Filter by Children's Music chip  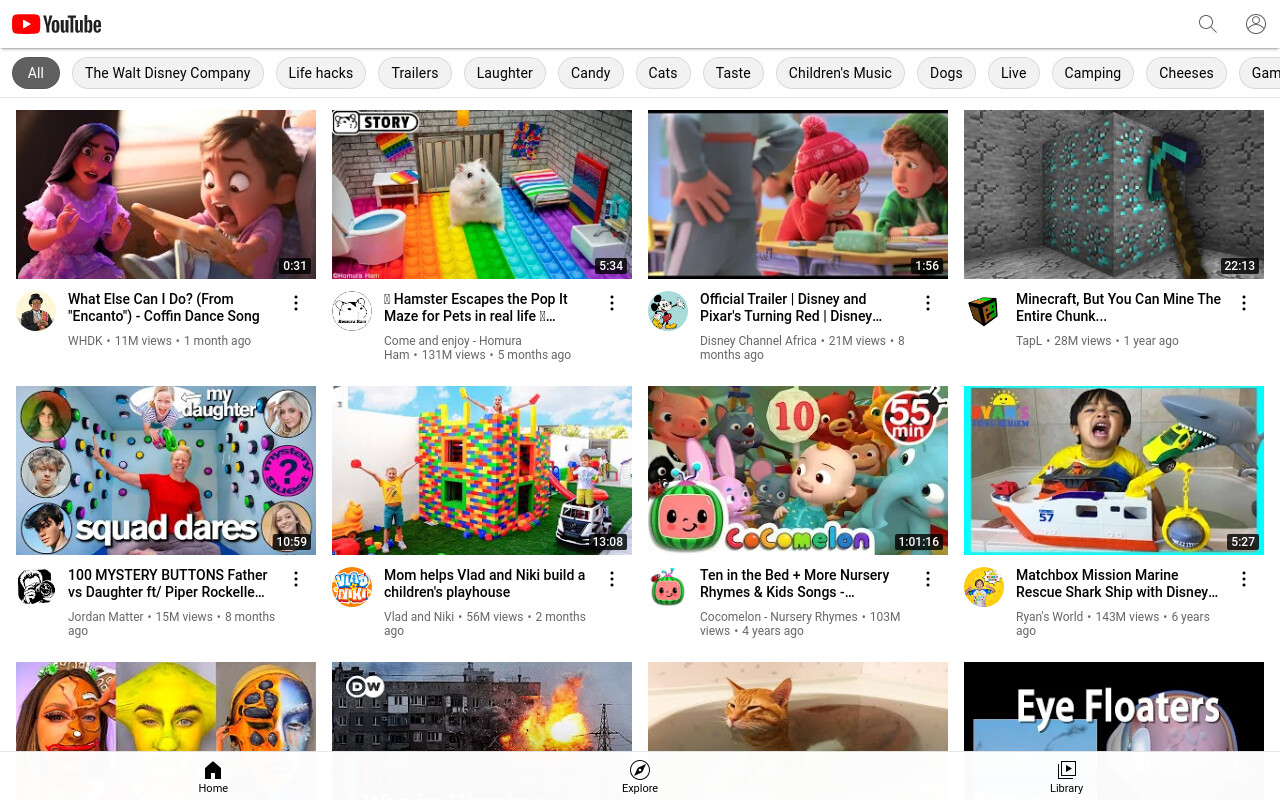840,73
